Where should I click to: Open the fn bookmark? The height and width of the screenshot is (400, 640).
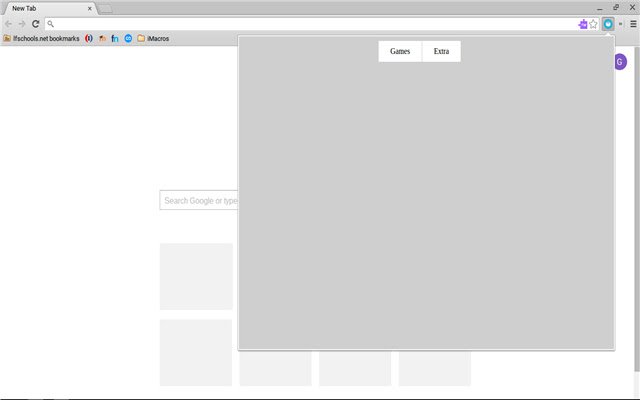(115, 38)
